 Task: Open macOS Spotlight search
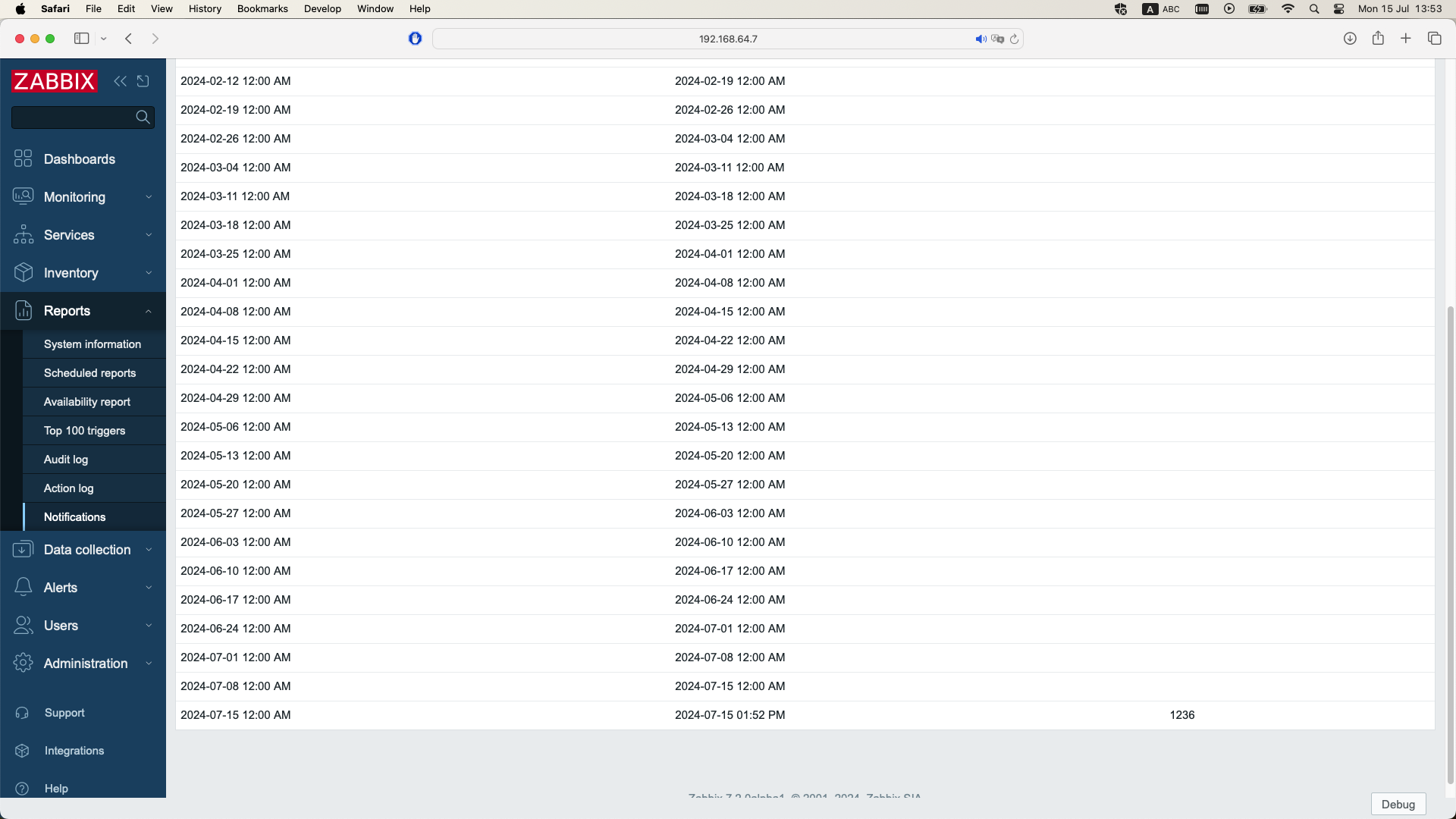pyautogui.click(x=1314, y=9)
